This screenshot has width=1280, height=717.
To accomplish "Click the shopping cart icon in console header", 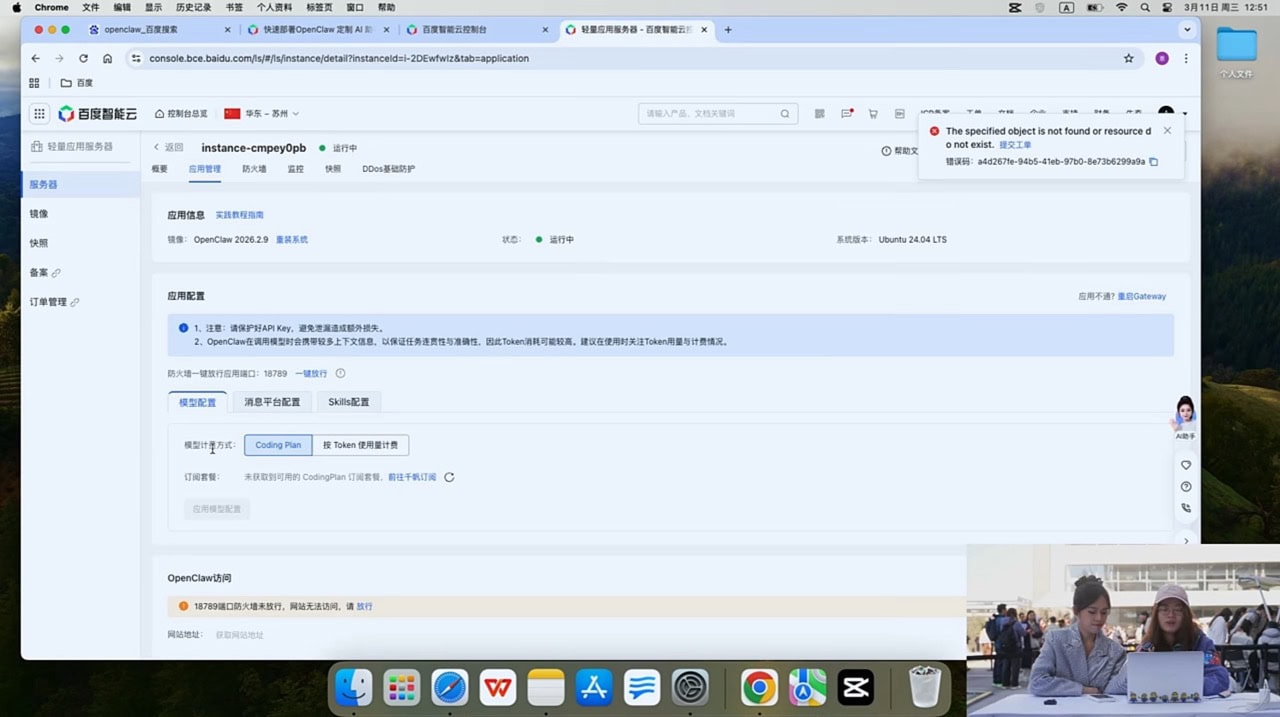I will click(x=873, y=114).
